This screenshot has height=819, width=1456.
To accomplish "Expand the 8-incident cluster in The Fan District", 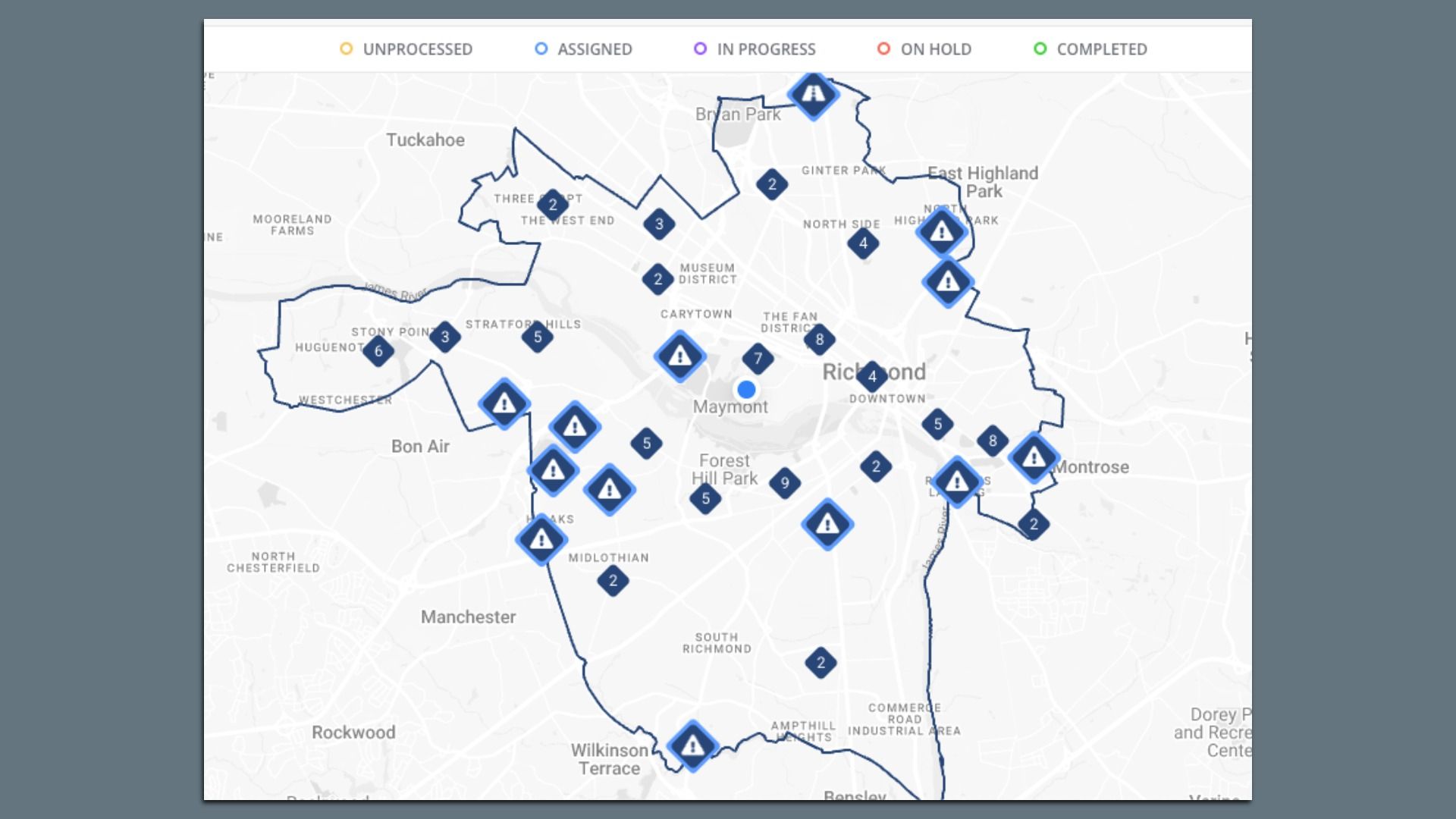I will tap(820, 340).
